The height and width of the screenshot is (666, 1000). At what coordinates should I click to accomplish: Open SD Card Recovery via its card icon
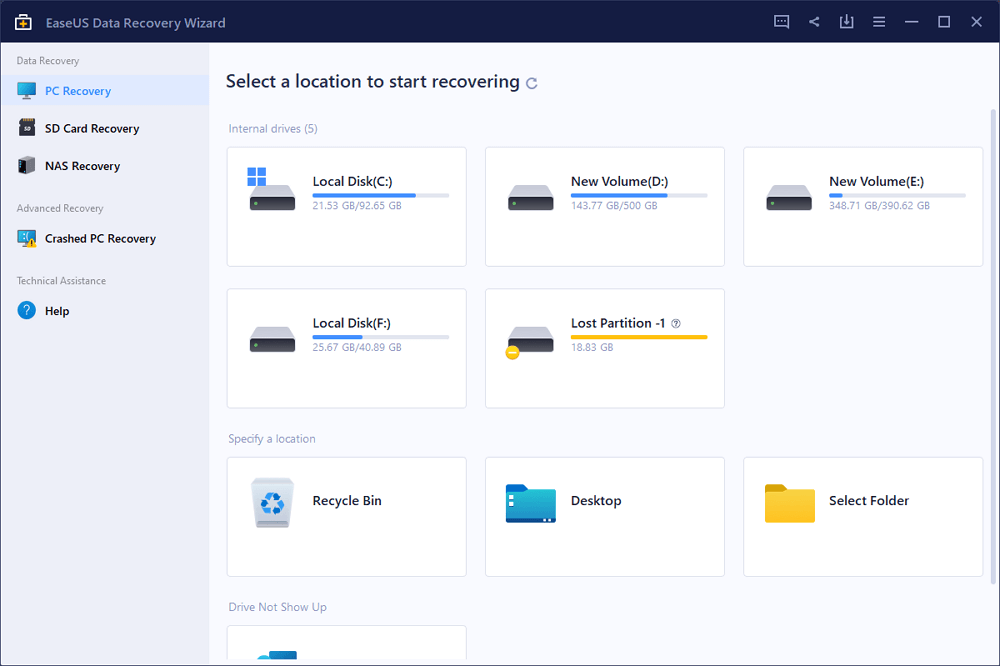click(x=27, y=128)
